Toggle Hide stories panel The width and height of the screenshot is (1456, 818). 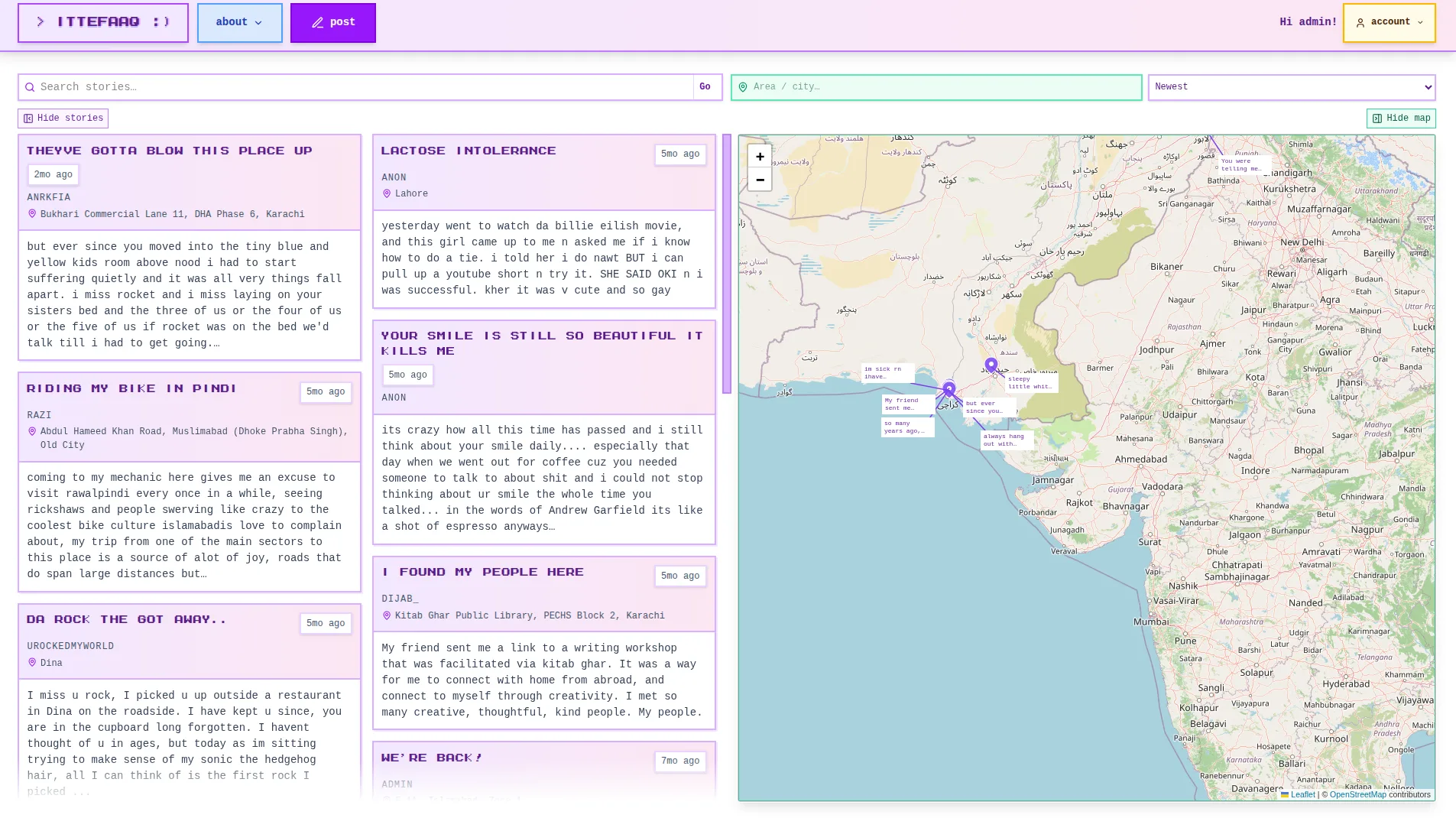pyautogui.click(x=63, y=118)
